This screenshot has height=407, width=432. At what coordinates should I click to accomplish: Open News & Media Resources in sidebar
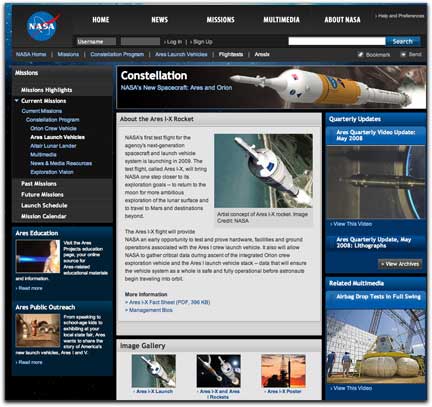pyautogui.click(x=61, y=163)
